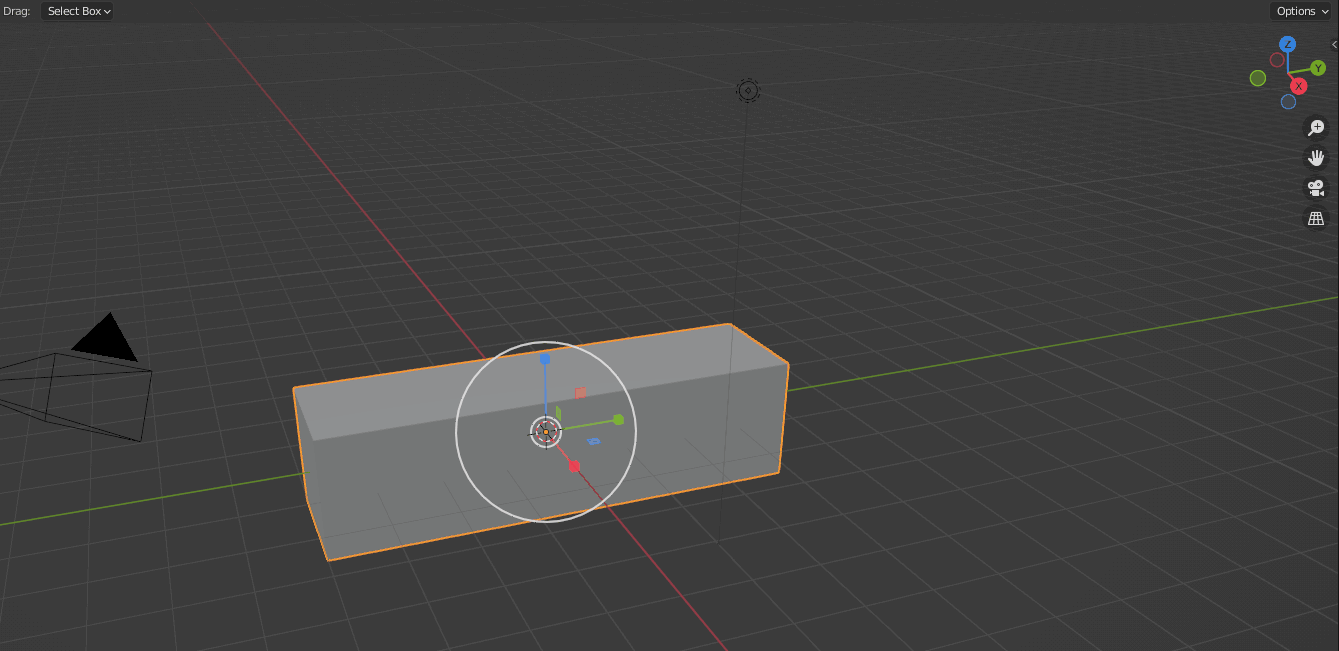Image resolution: width=1339 pixels, height=651 pixels.
Task: Open the Select Box drag mode dropdown
Action: 77,11
